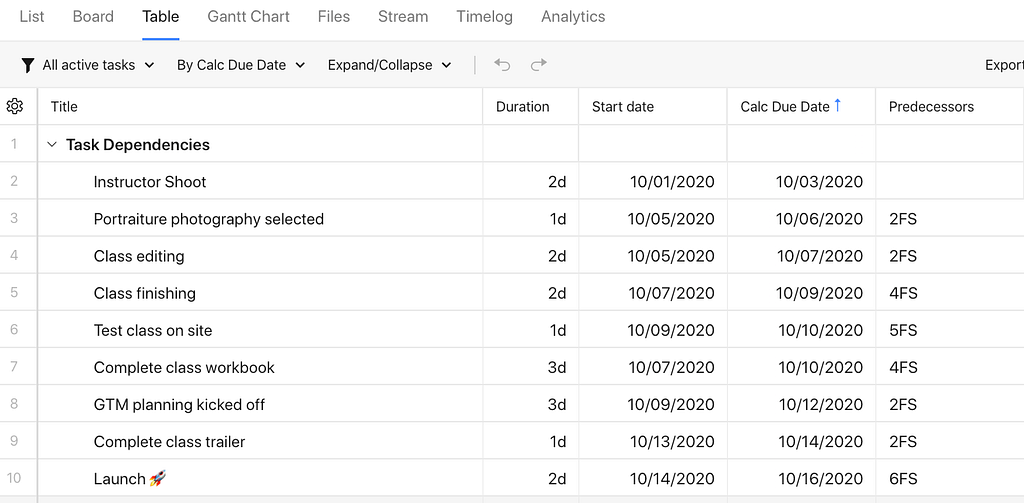Select the Instructor Shoot task title
The height and width of the screenshot is (503, 1024).
pos(150,182)
